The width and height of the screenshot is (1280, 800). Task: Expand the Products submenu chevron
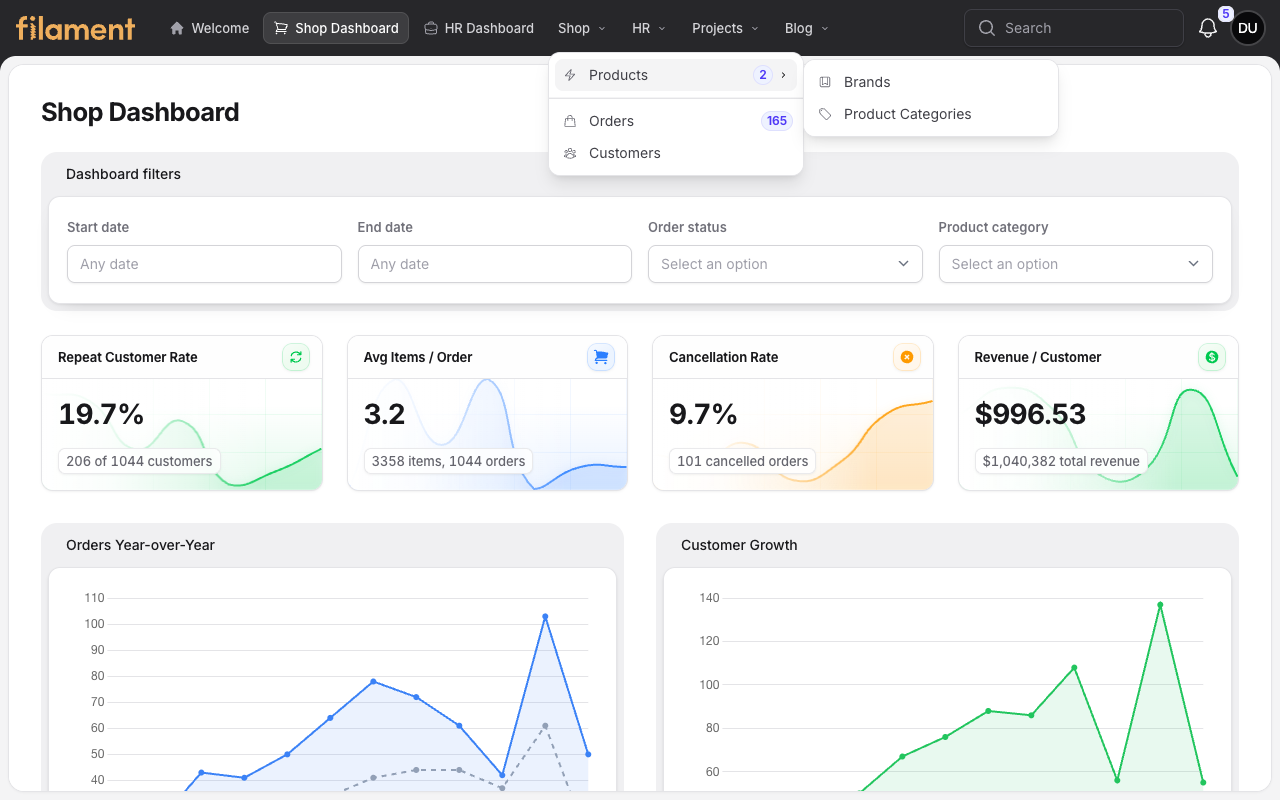(x=783, y=75)
